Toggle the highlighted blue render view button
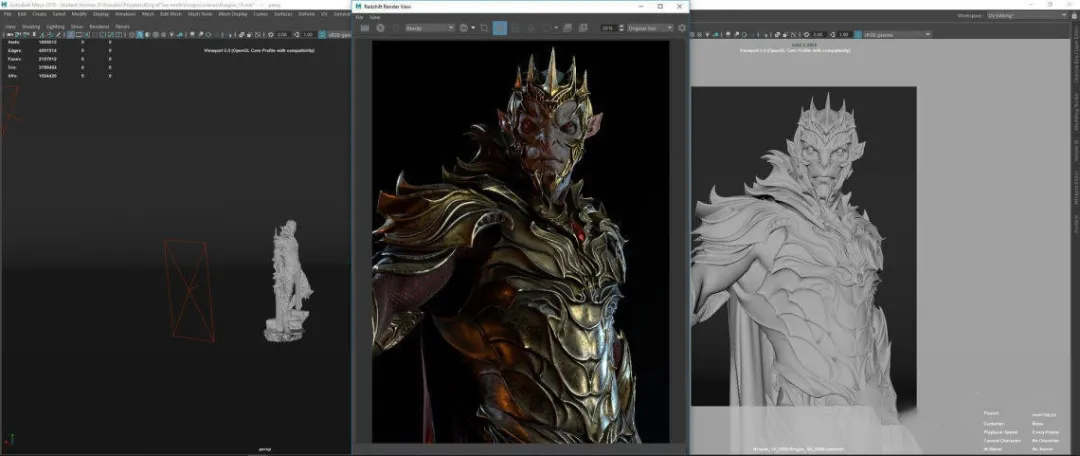Viewport: 1080px width, 456px height. [x=501, y=28]
